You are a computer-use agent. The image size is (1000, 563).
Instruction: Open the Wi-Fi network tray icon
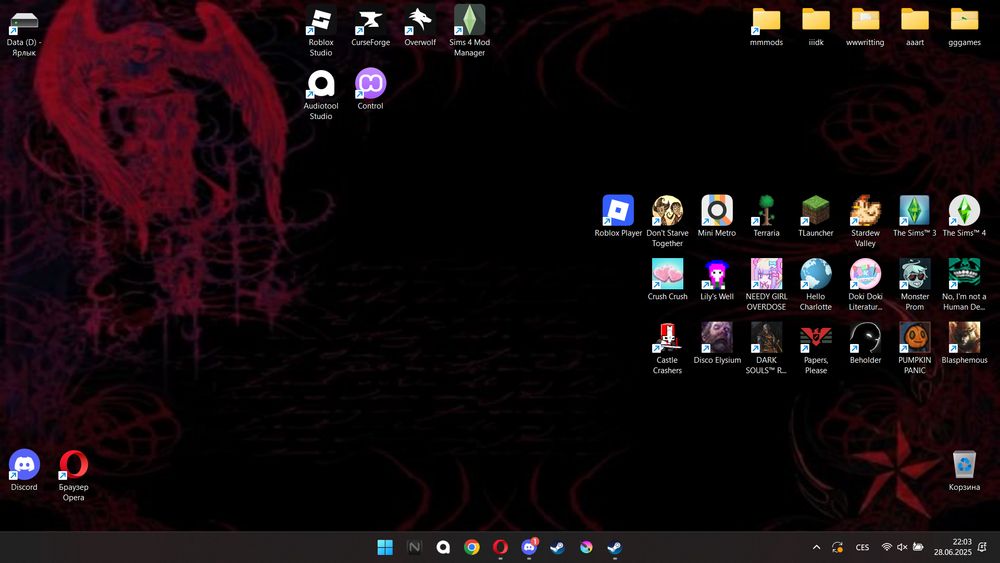click(x=886, y=547)
